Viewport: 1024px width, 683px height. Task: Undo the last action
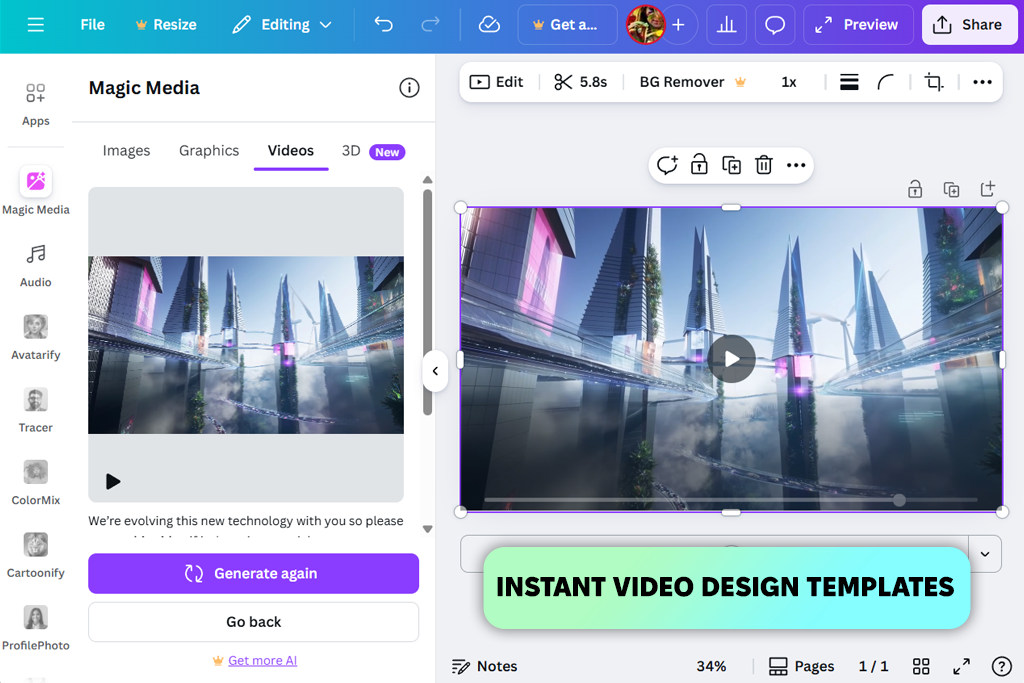coord(383,25)
